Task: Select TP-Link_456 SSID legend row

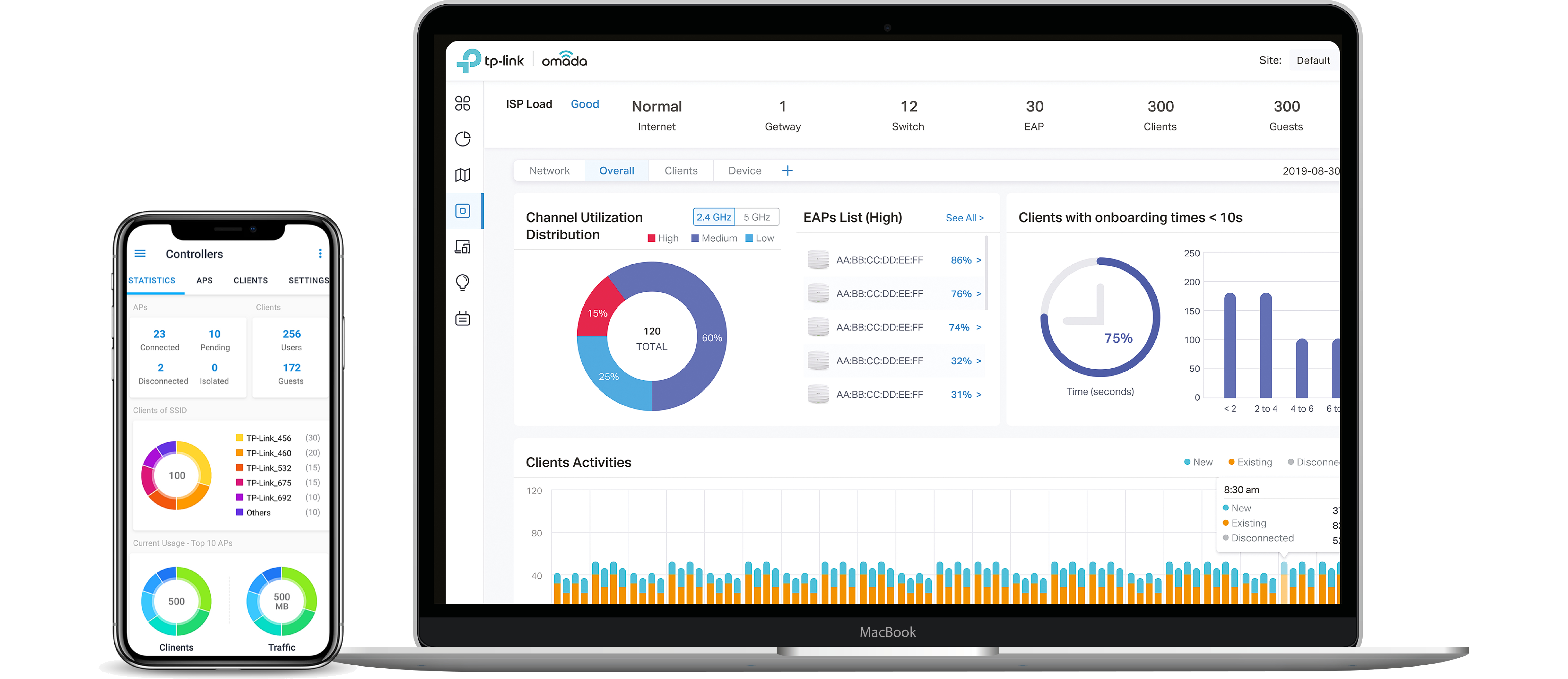Action: (x=278, y=438)
